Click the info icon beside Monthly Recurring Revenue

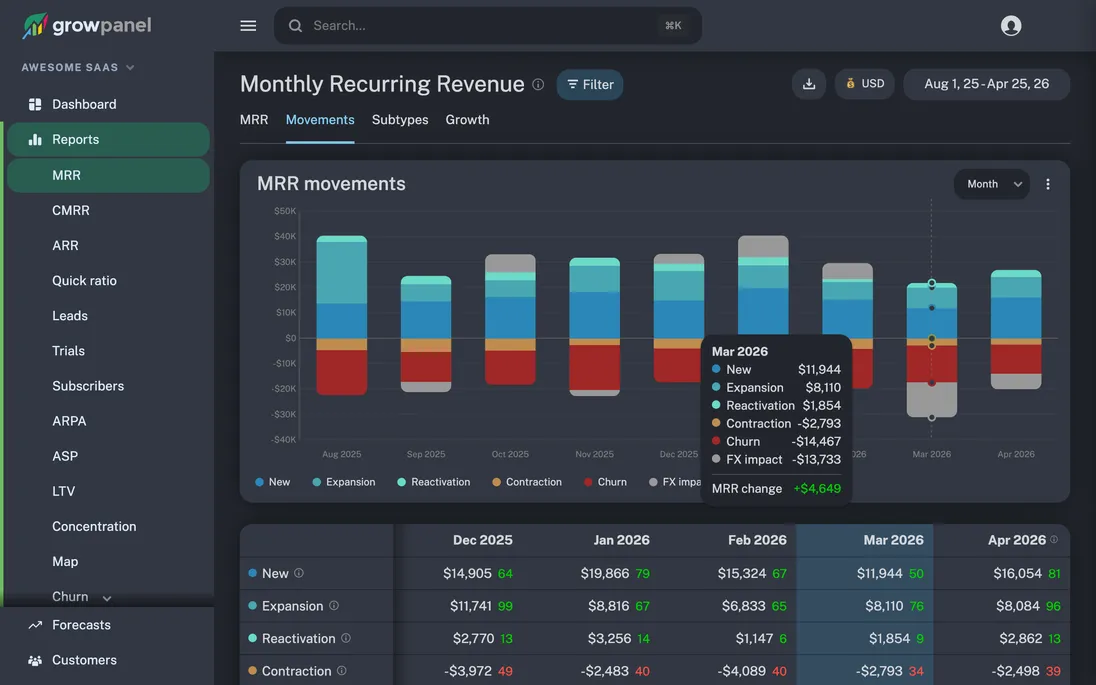(538, 84)
